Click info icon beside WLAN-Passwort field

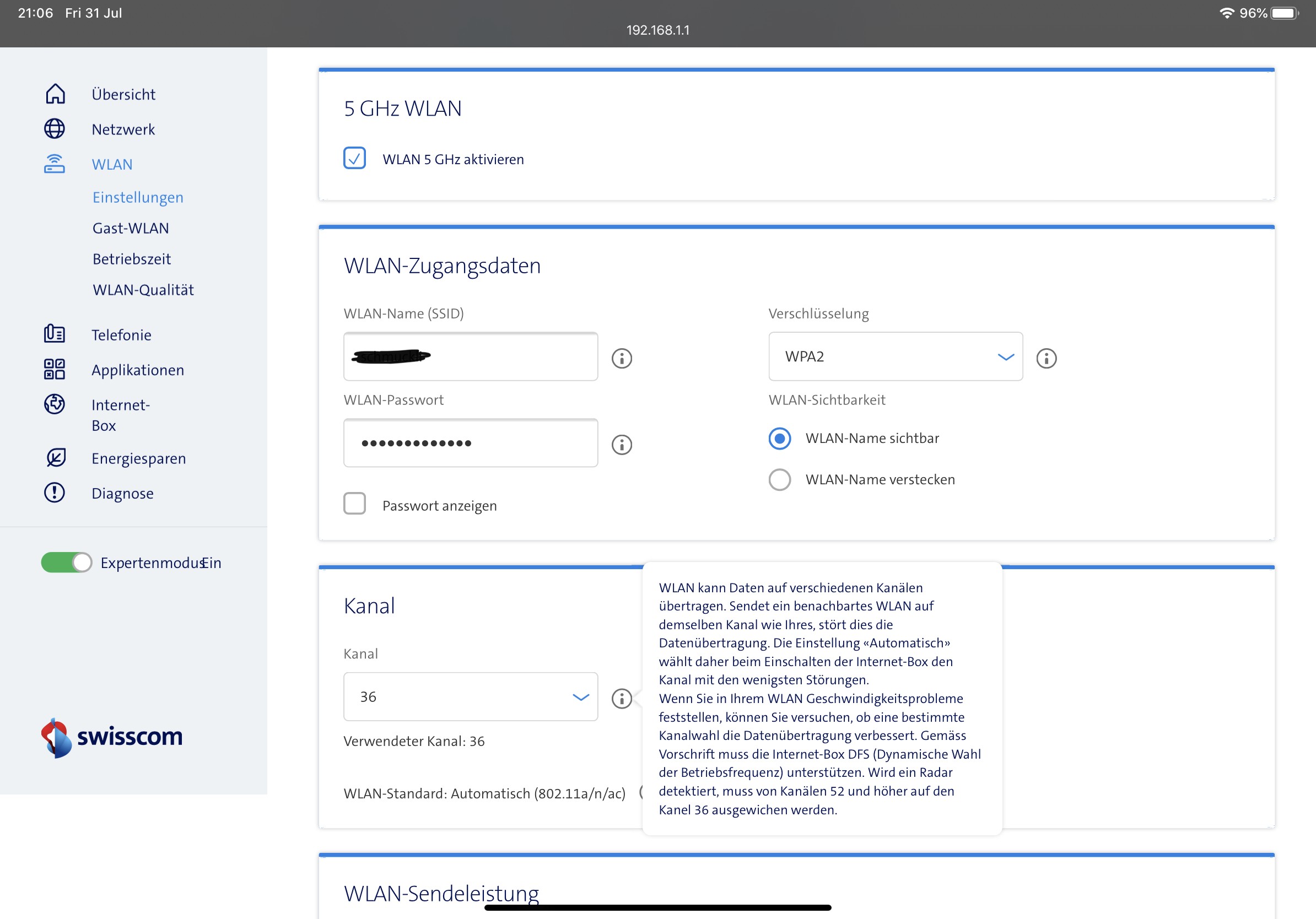622,445
